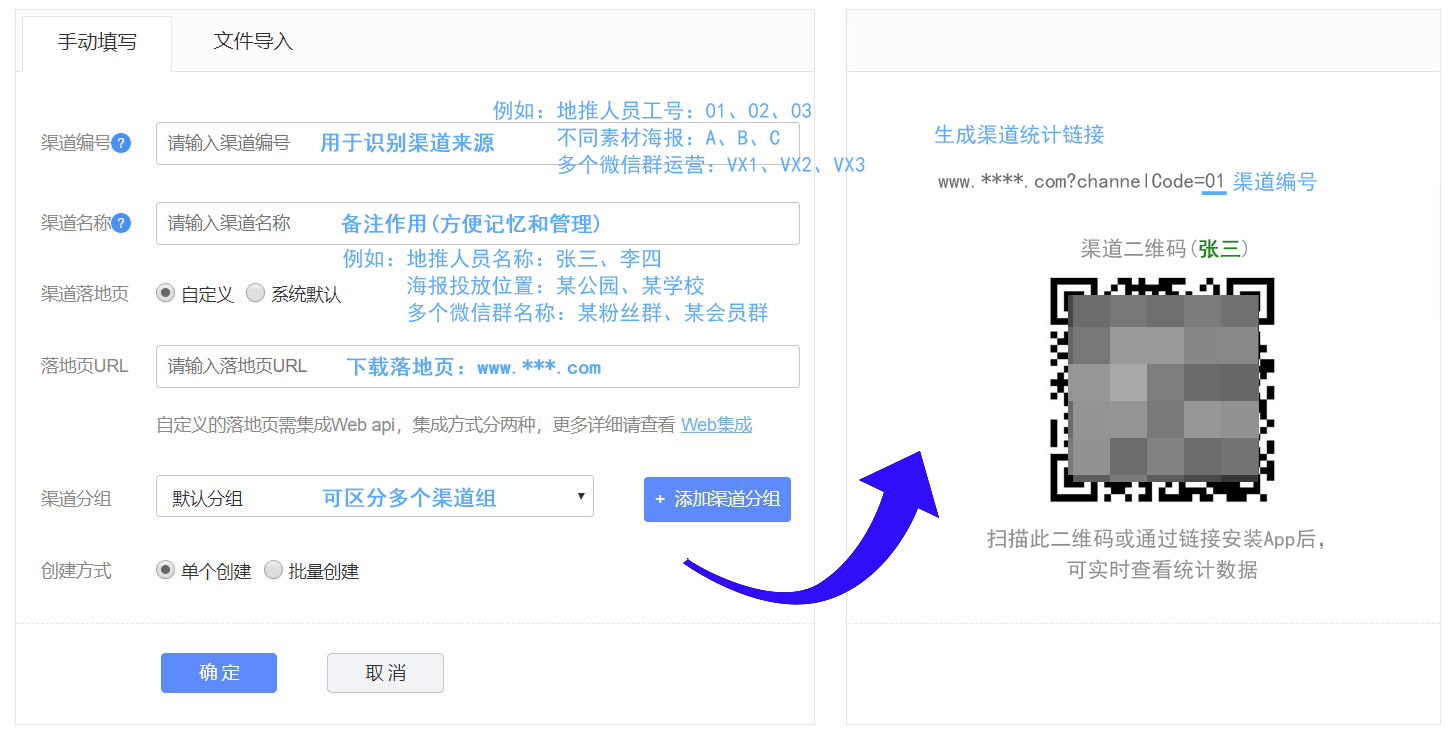Click the 生成渠道统计链接 text
Screen dimensions: 1452x736
point(1019,135)
